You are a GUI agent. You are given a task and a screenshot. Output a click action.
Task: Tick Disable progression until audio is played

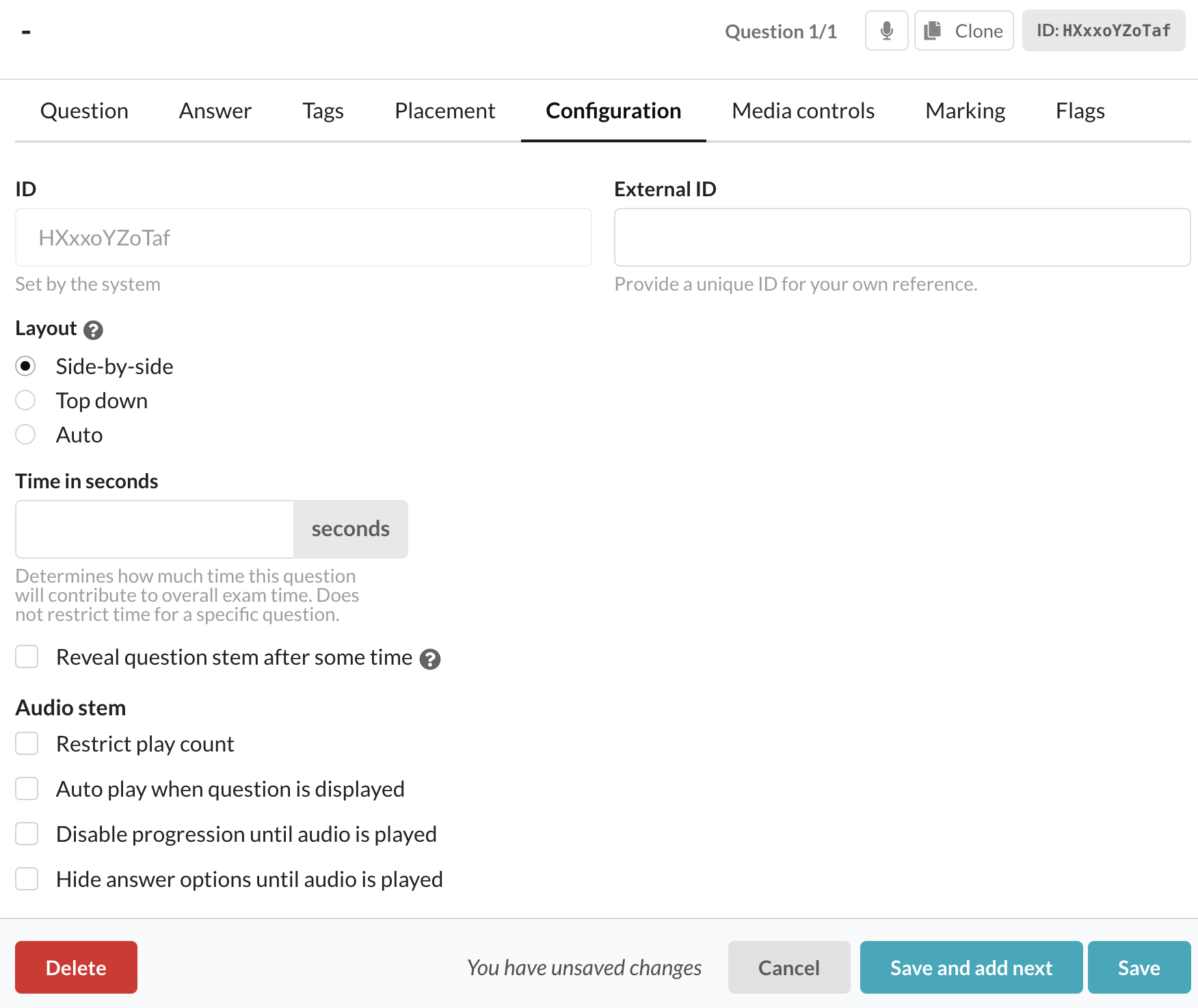(27, 834)
